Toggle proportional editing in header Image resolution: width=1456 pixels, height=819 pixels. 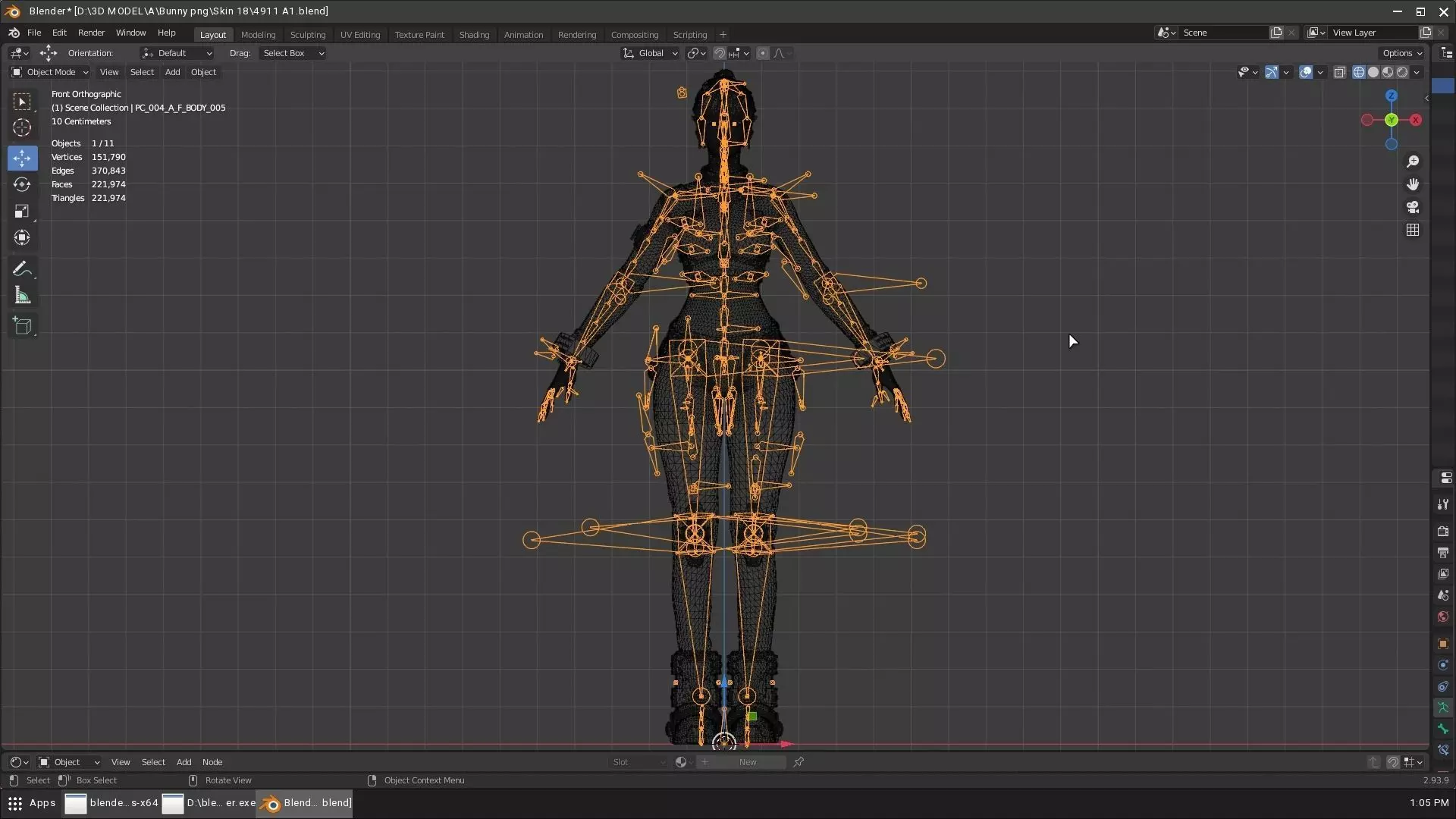click(x=763, y=53)
